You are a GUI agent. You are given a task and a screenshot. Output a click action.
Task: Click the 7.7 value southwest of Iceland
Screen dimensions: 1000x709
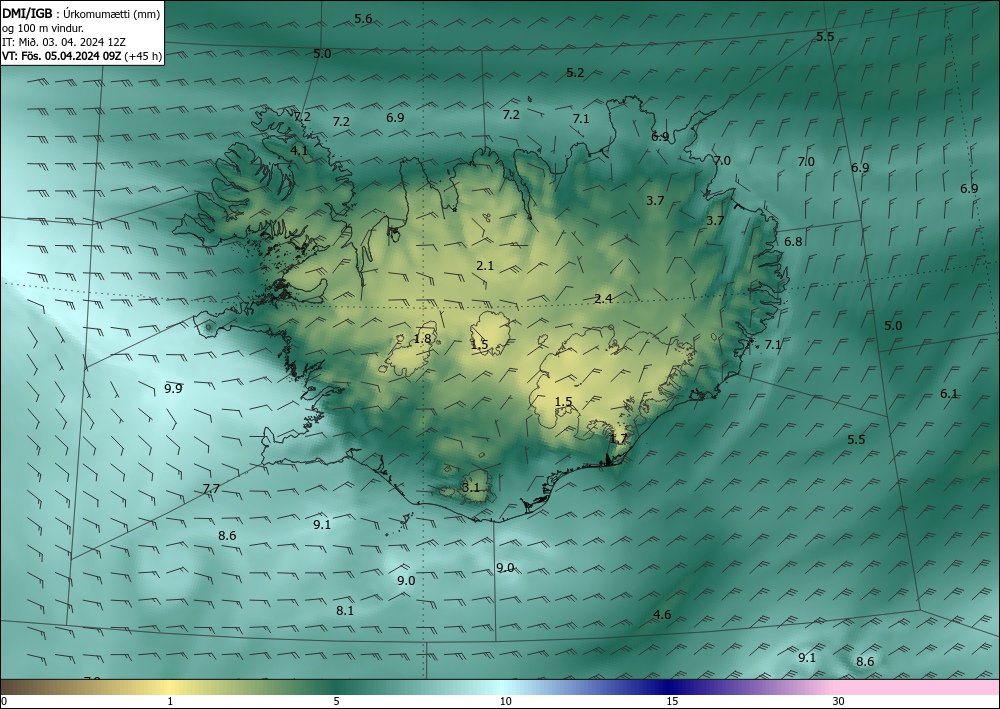(211, 488)
